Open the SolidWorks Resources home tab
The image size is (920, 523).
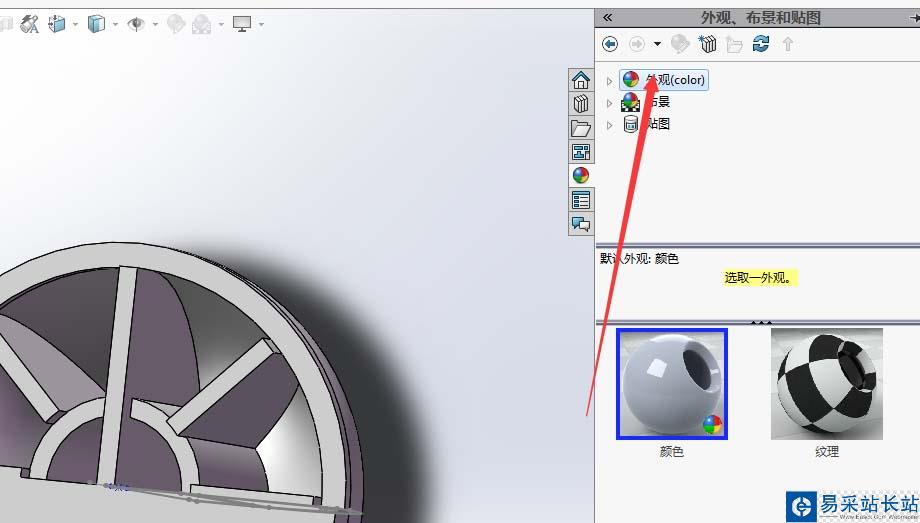coord(581,81)
